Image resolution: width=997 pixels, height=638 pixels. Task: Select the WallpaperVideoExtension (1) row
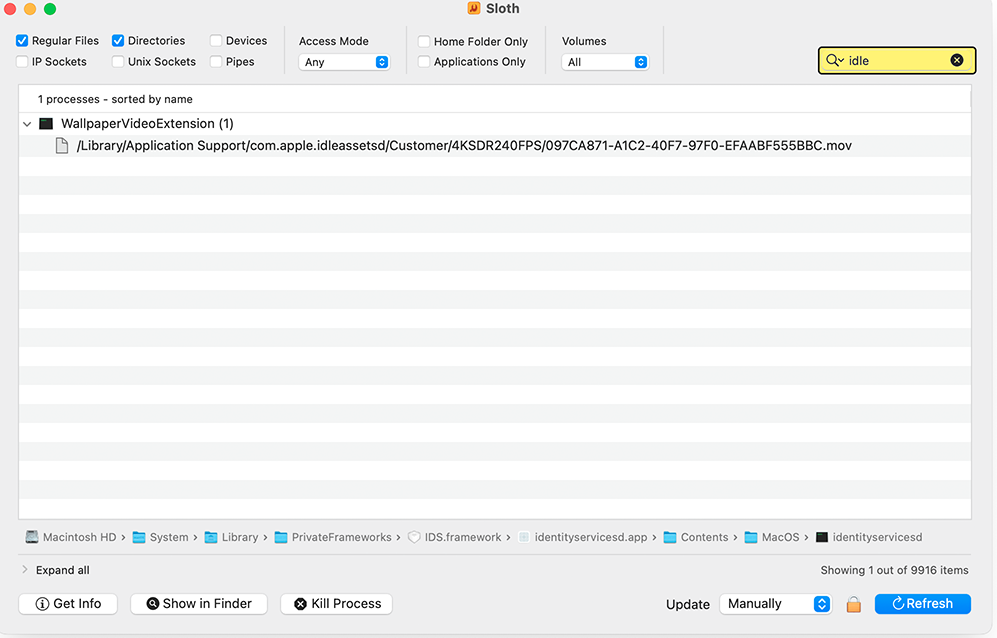495,123
